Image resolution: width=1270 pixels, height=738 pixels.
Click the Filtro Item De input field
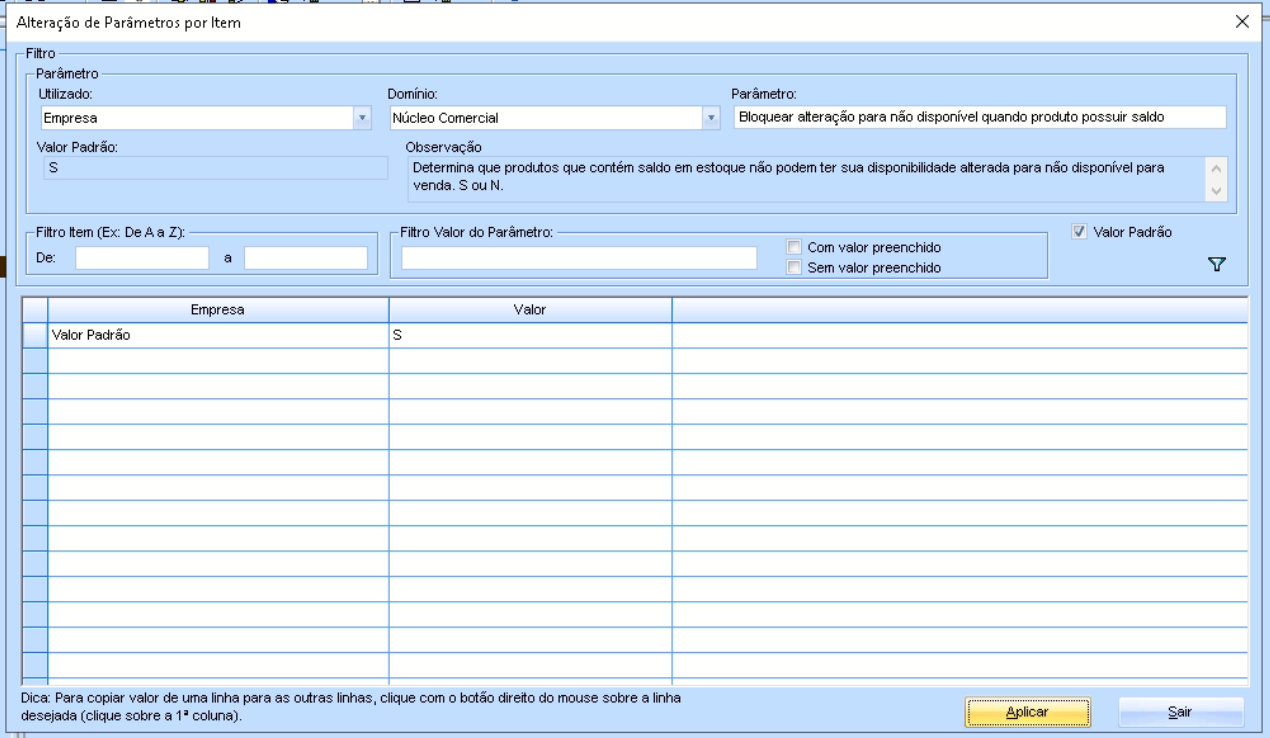[x=142, y=258]
